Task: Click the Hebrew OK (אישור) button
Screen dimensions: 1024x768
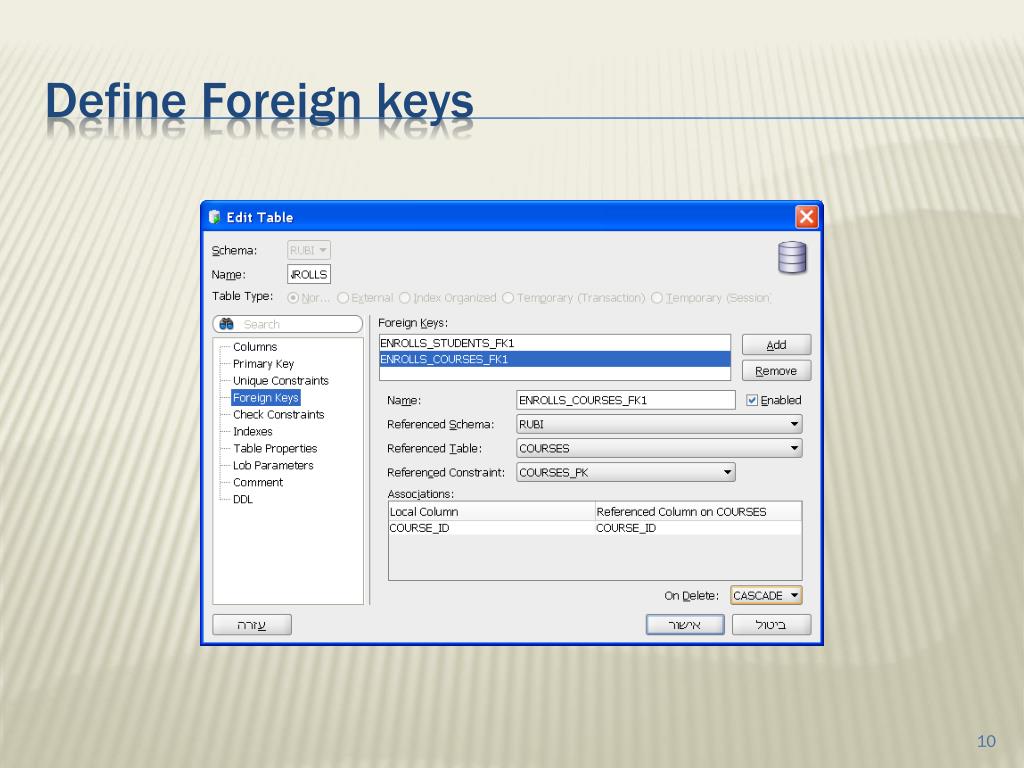Action: click(685, 625)
